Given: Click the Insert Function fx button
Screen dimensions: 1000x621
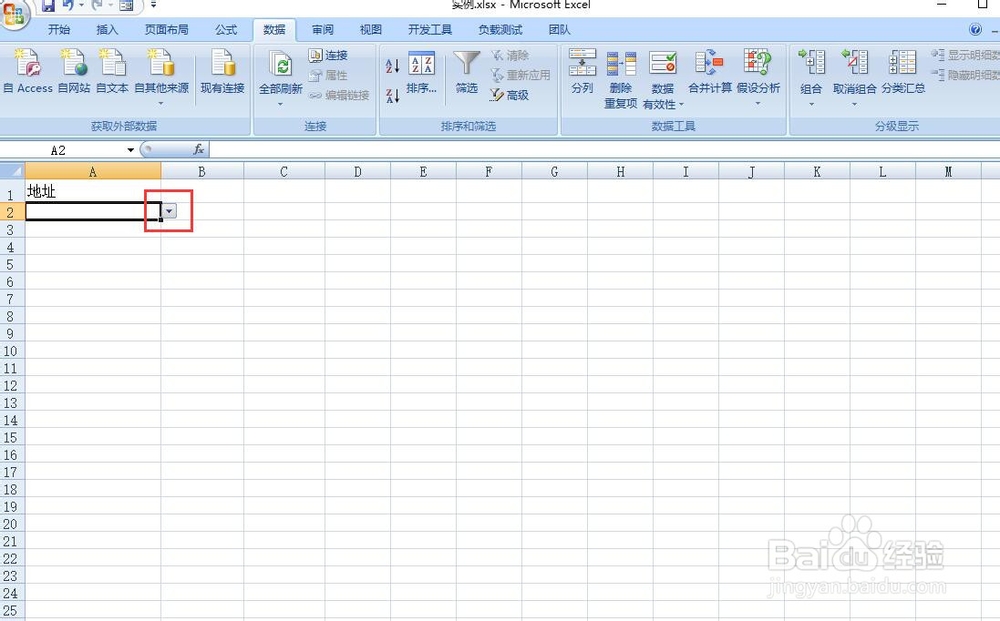Looking at the screenshot, I should (199, 149).
